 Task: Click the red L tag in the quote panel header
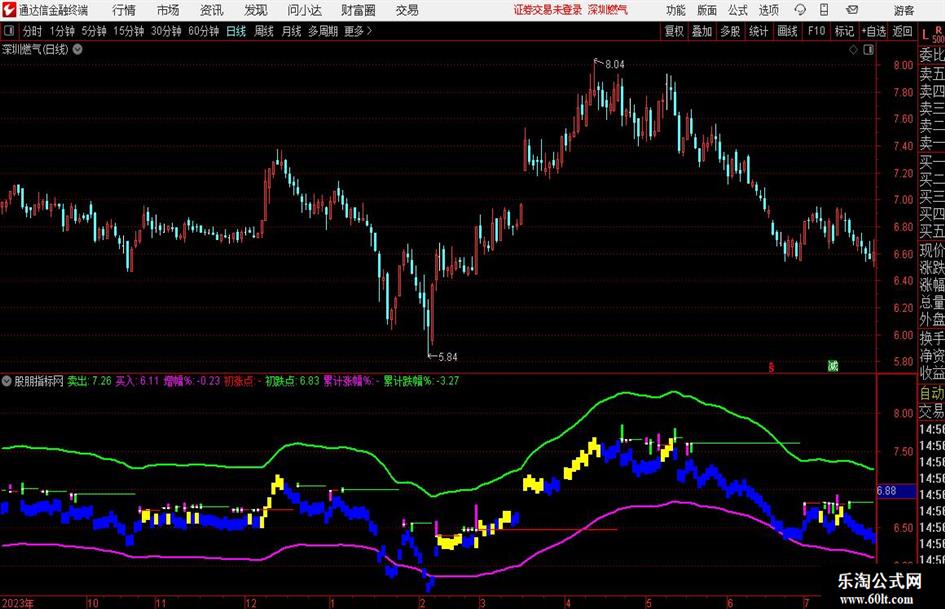[925, 35]
